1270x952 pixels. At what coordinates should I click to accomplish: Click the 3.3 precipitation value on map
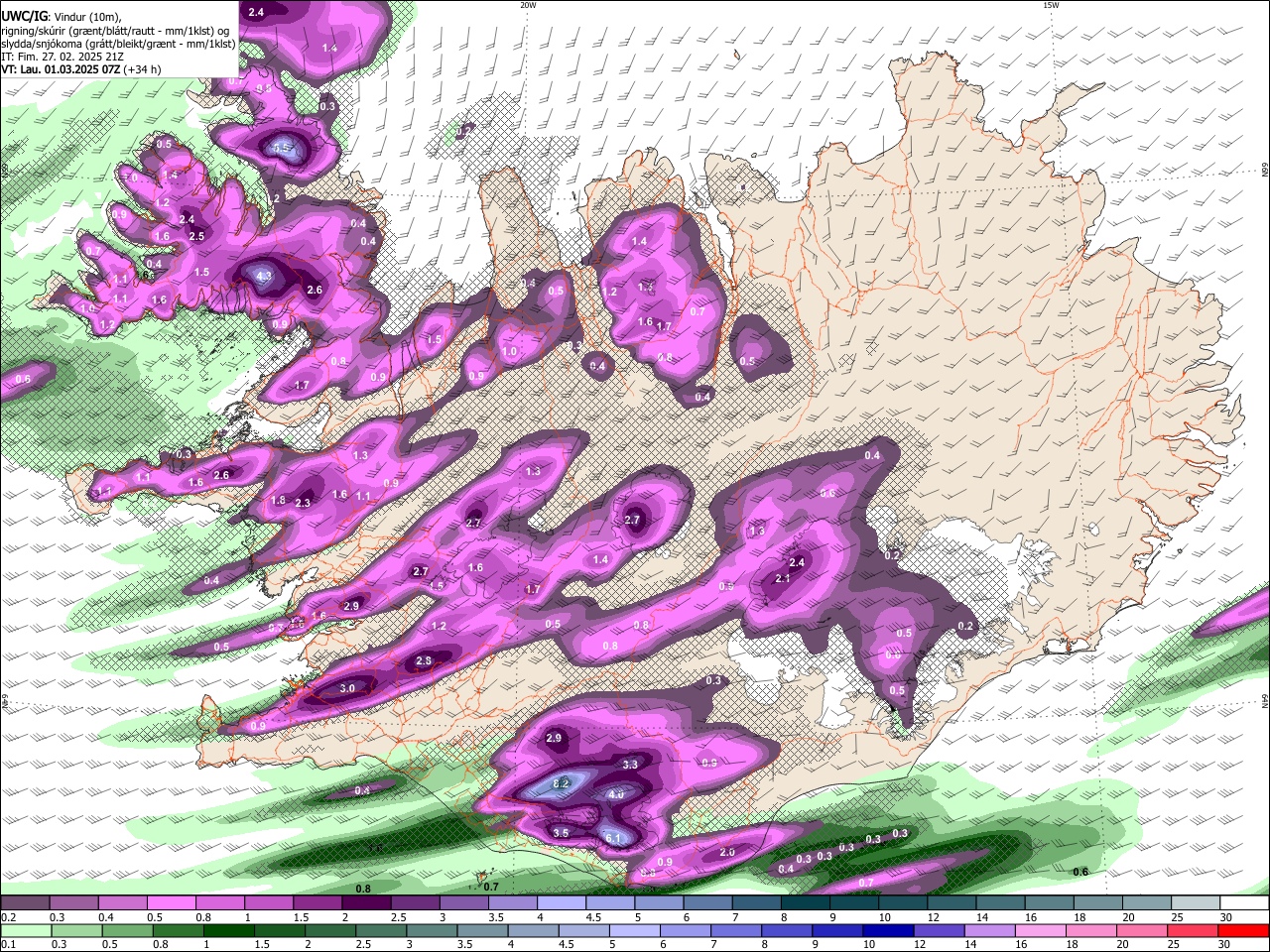[x=630, y=765]
